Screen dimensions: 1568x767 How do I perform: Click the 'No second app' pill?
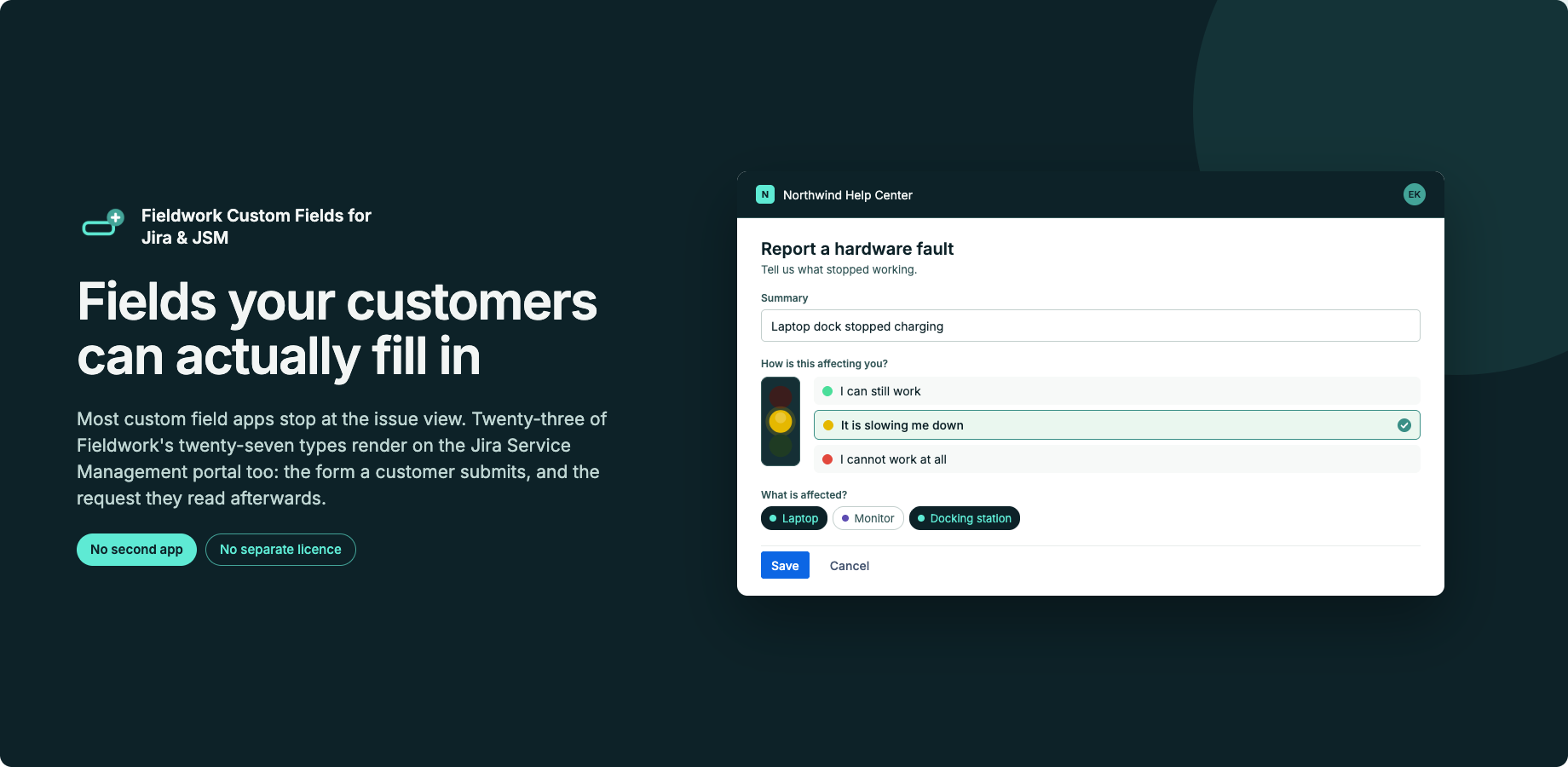[x=136, y=550]
